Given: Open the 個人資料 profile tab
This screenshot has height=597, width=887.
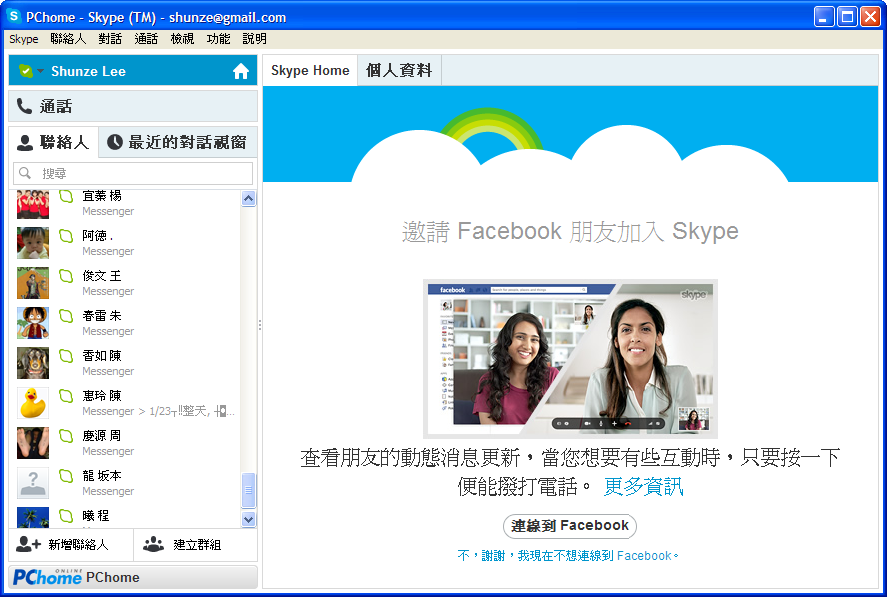Looking at the screenshot, I should [399, 71].
